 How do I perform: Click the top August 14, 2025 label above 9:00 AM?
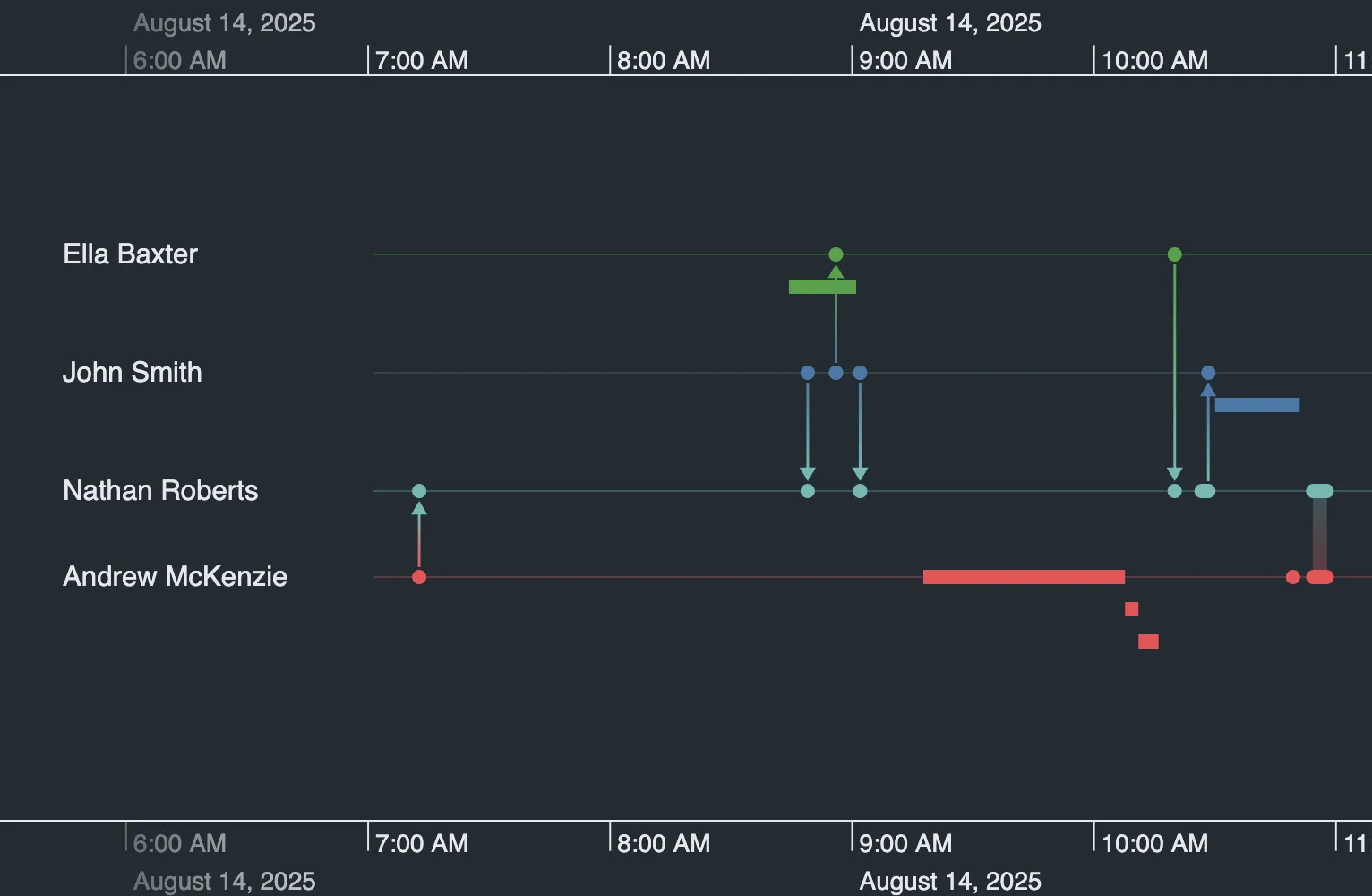point(950,22)
